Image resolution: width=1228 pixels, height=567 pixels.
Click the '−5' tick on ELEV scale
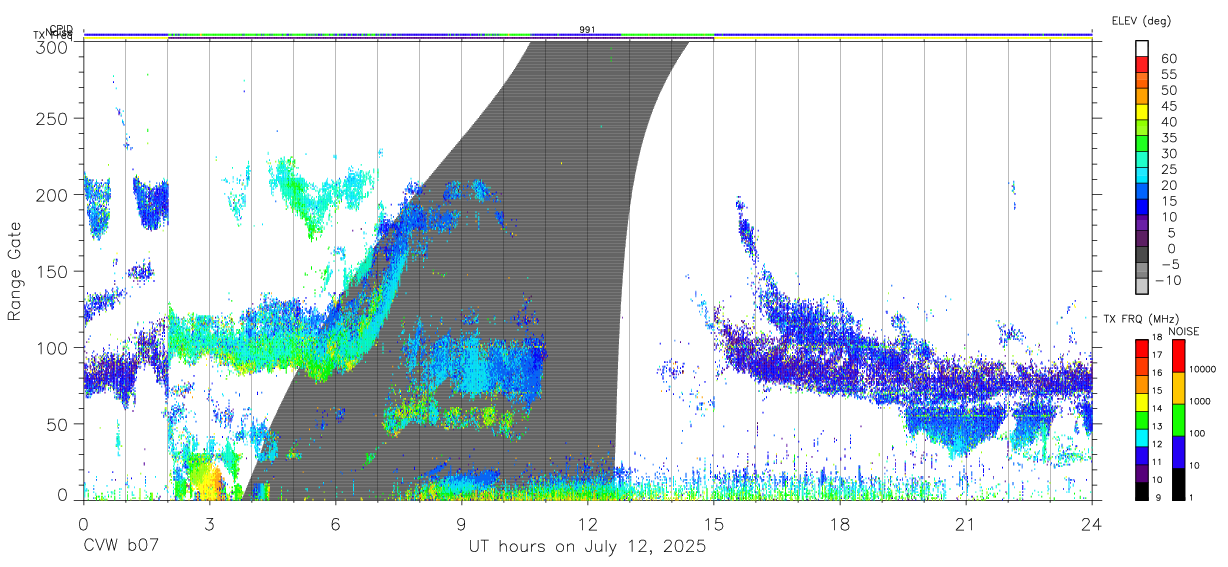(1171, 265)
